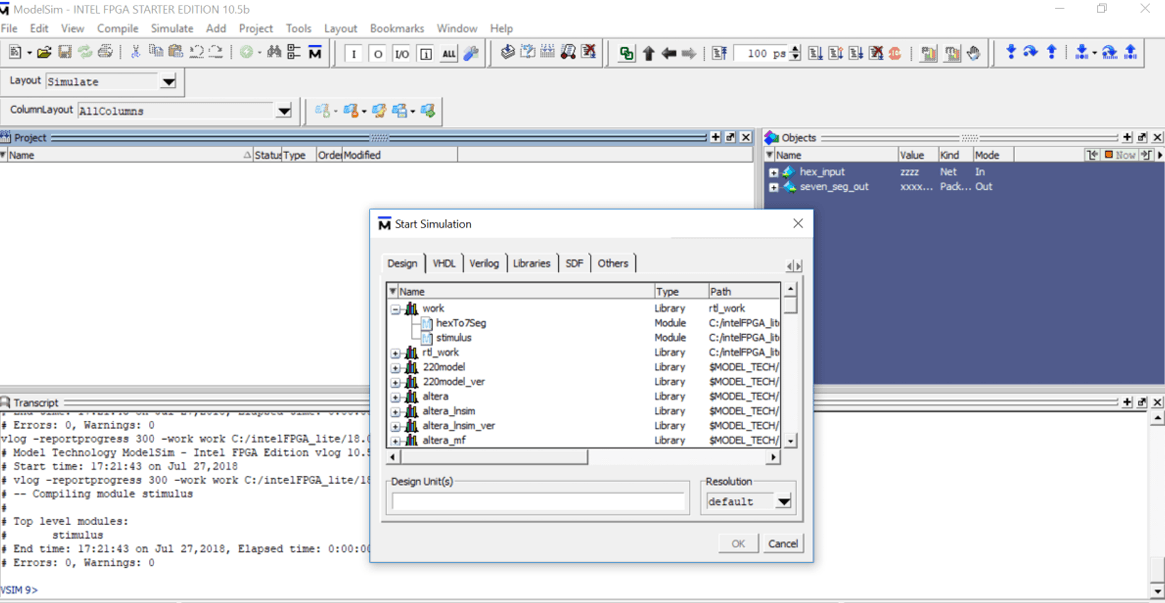Open the Tools menu

tap(299, 28)
